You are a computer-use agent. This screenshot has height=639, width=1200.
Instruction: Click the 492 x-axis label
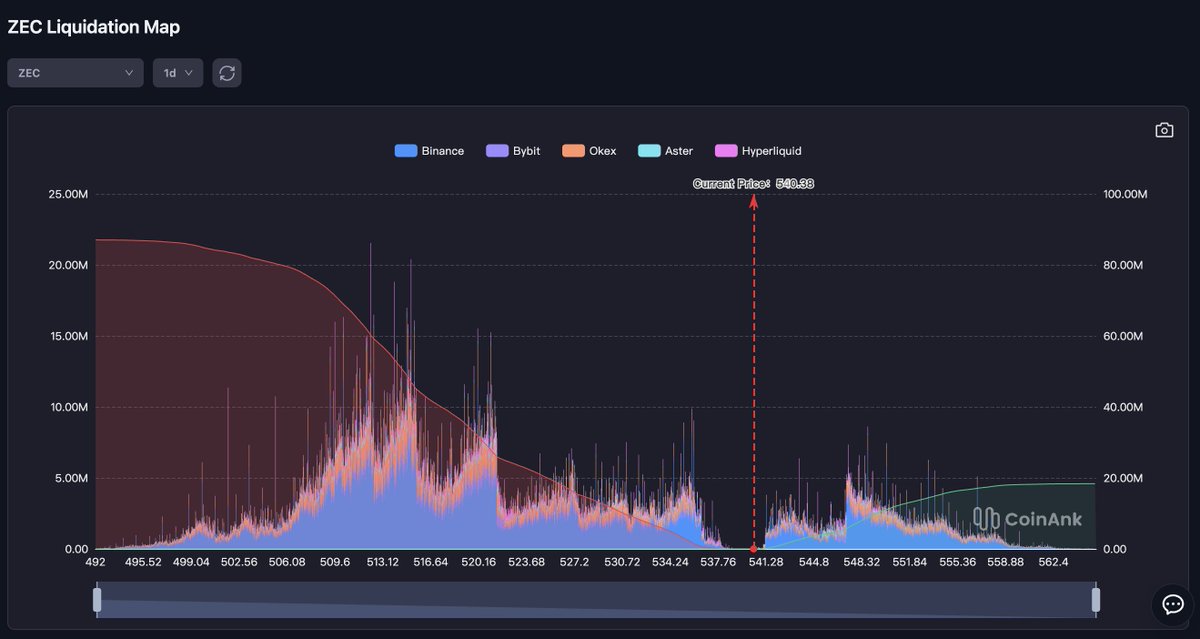[x=96, y=562]
